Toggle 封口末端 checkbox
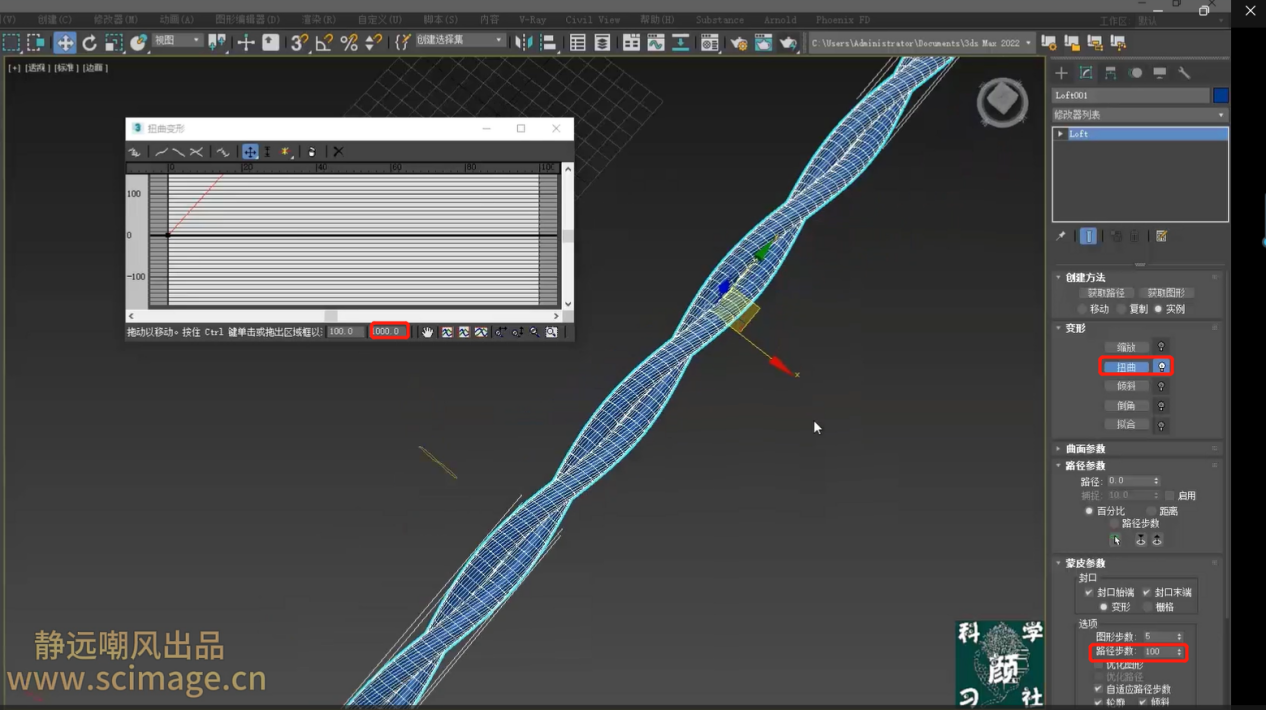Image resolution: width=1266 pixels, height=710 pixels. [x=1146, y=592]
